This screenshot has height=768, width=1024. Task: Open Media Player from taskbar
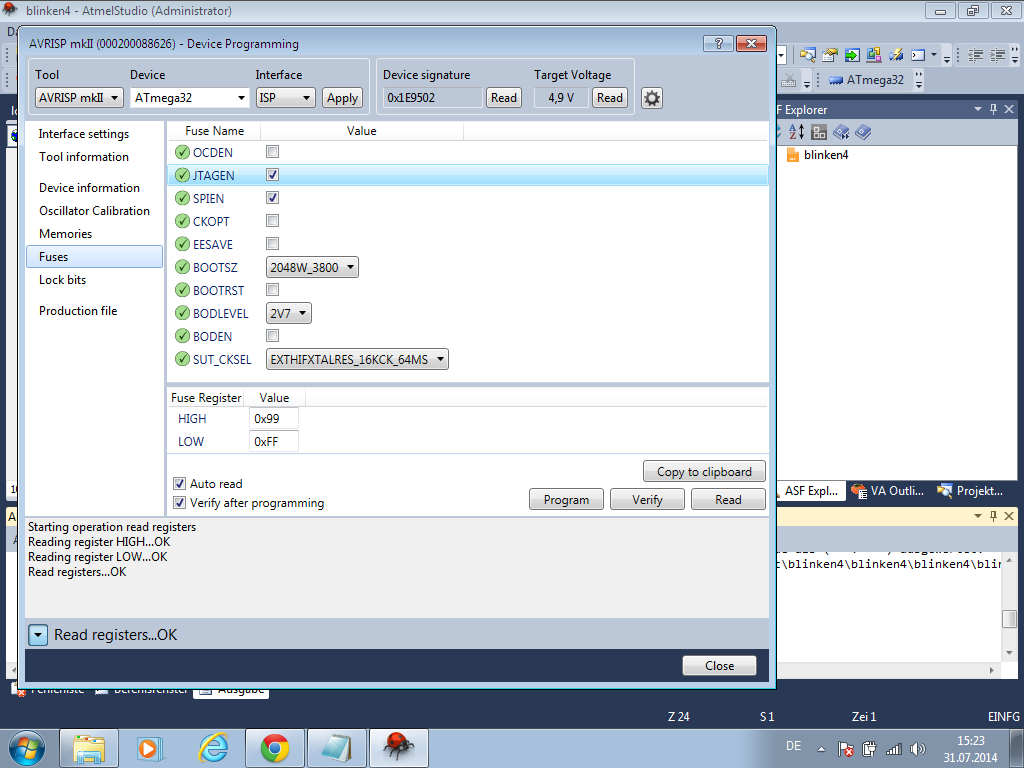point(150,748)
